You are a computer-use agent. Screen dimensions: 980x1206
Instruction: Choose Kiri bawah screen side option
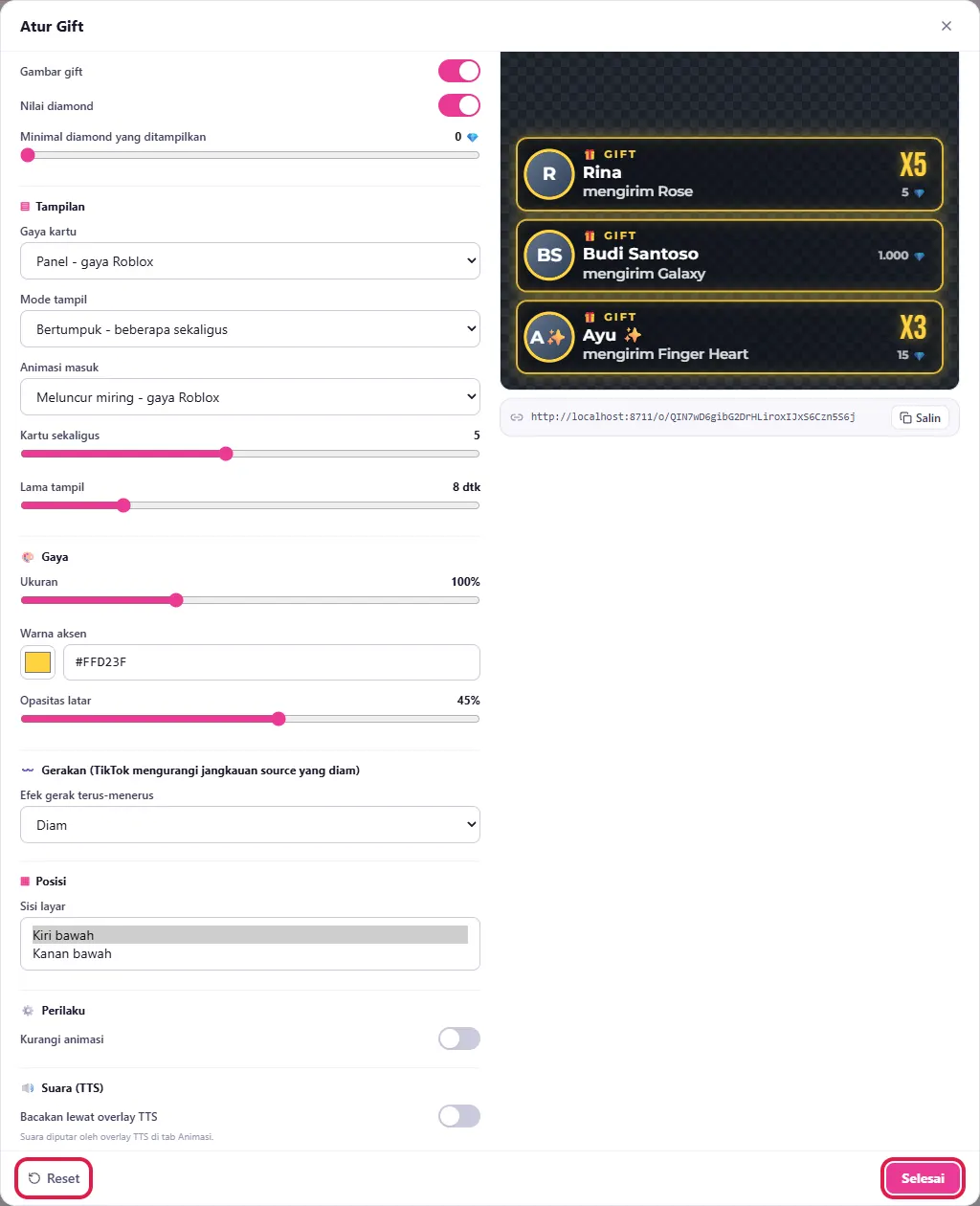click(250, 935)
